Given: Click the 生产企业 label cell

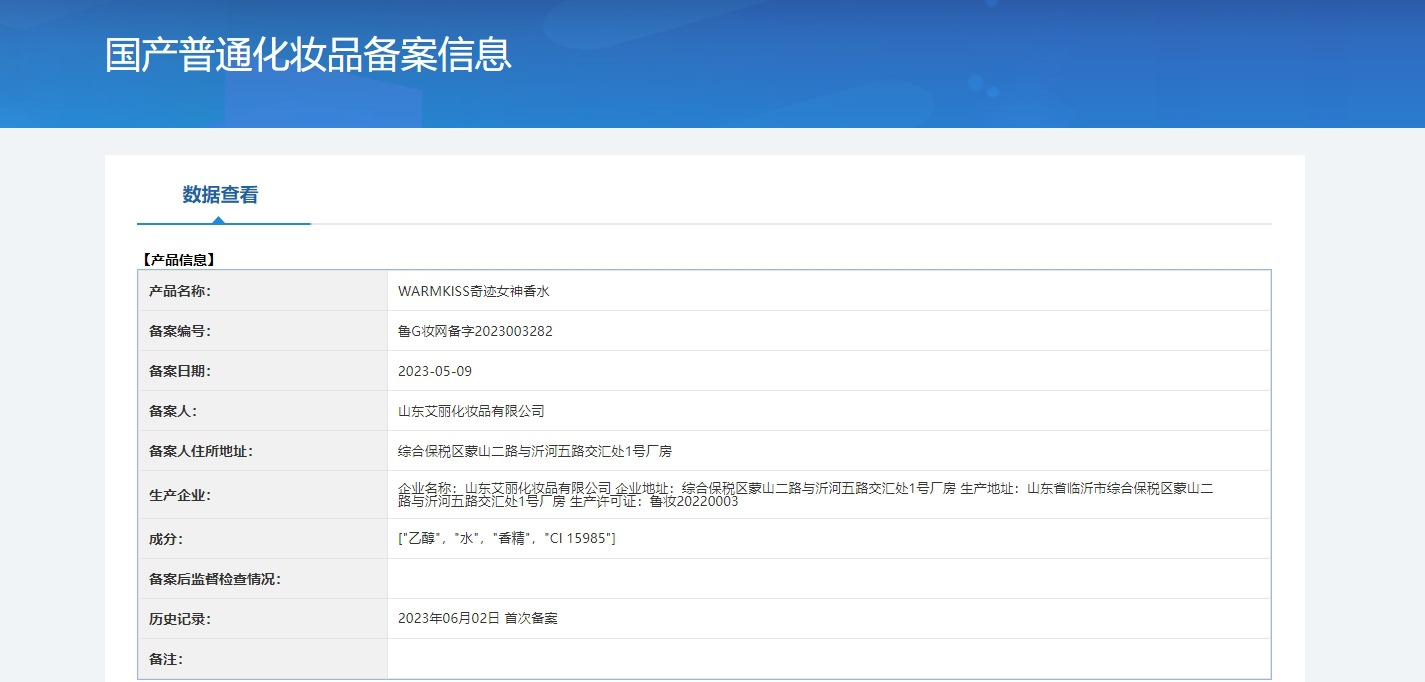Looking at the screenshot, I should pos(263,495).
